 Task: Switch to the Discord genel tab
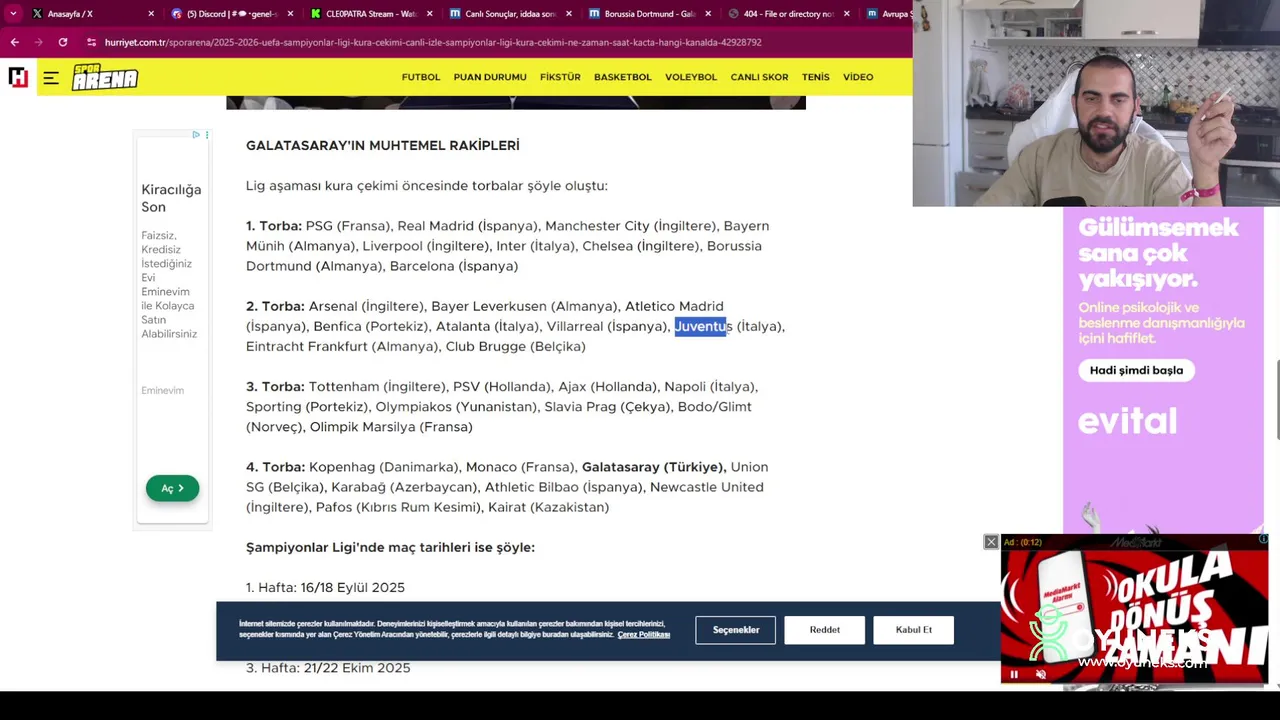224,14
